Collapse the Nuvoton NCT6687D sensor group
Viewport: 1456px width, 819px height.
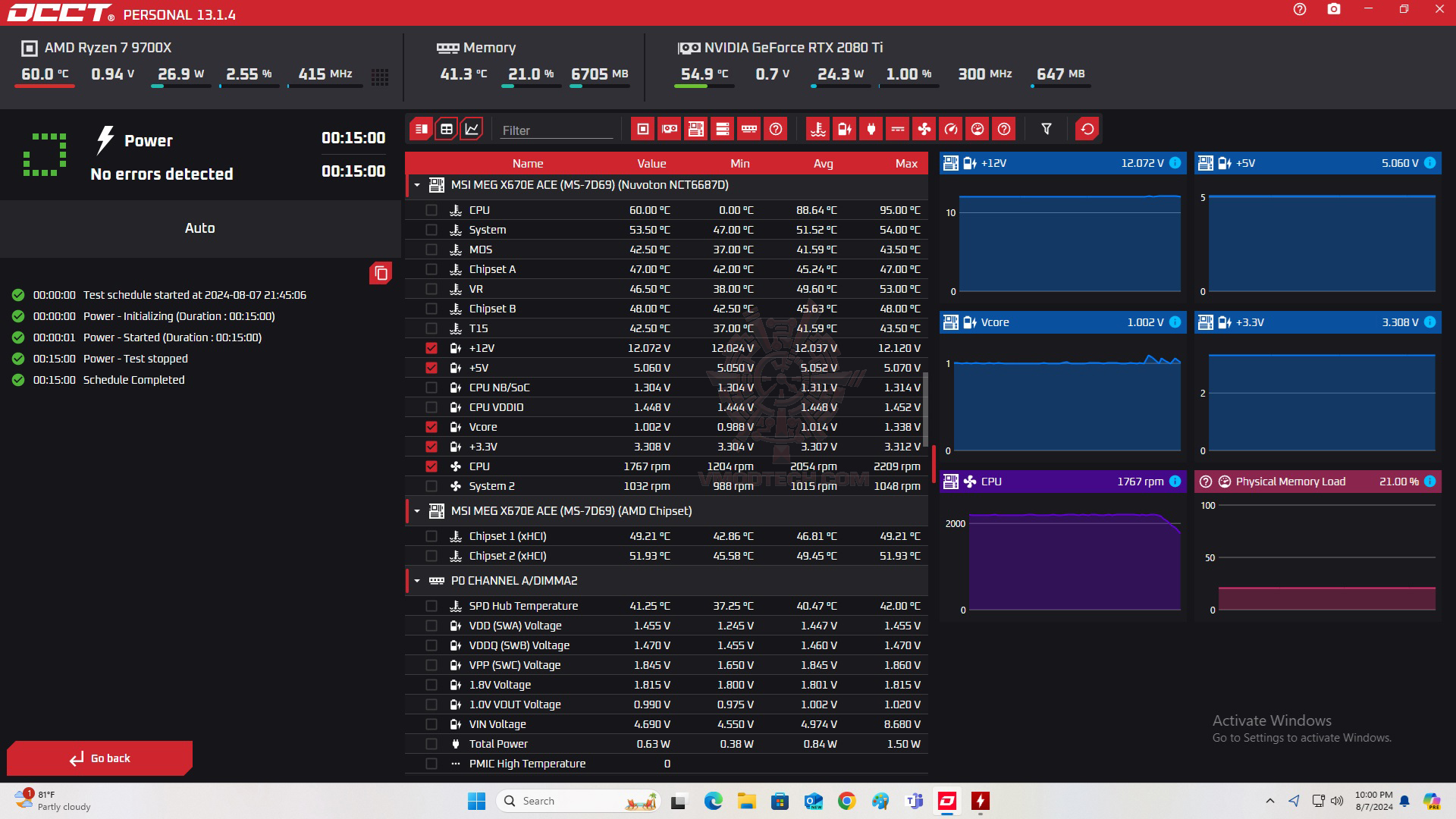coord(416,185)
